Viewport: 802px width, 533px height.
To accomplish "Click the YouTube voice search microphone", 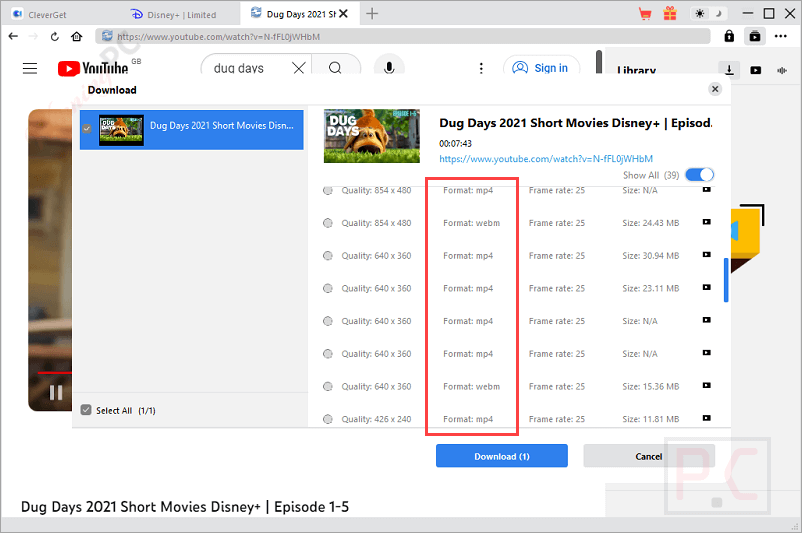I will tap(387, 68).
